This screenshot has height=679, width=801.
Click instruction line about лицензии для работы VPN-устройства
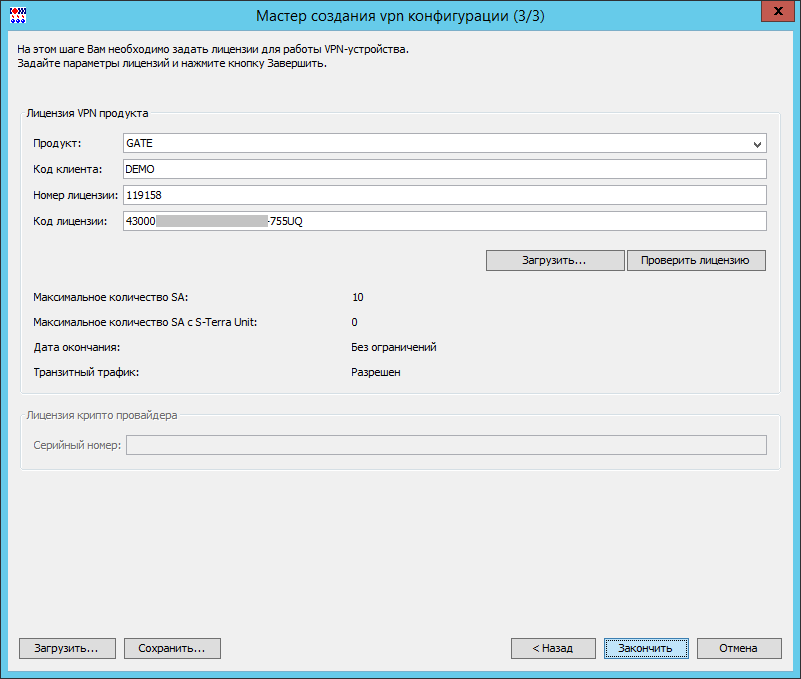pos(213,50)
